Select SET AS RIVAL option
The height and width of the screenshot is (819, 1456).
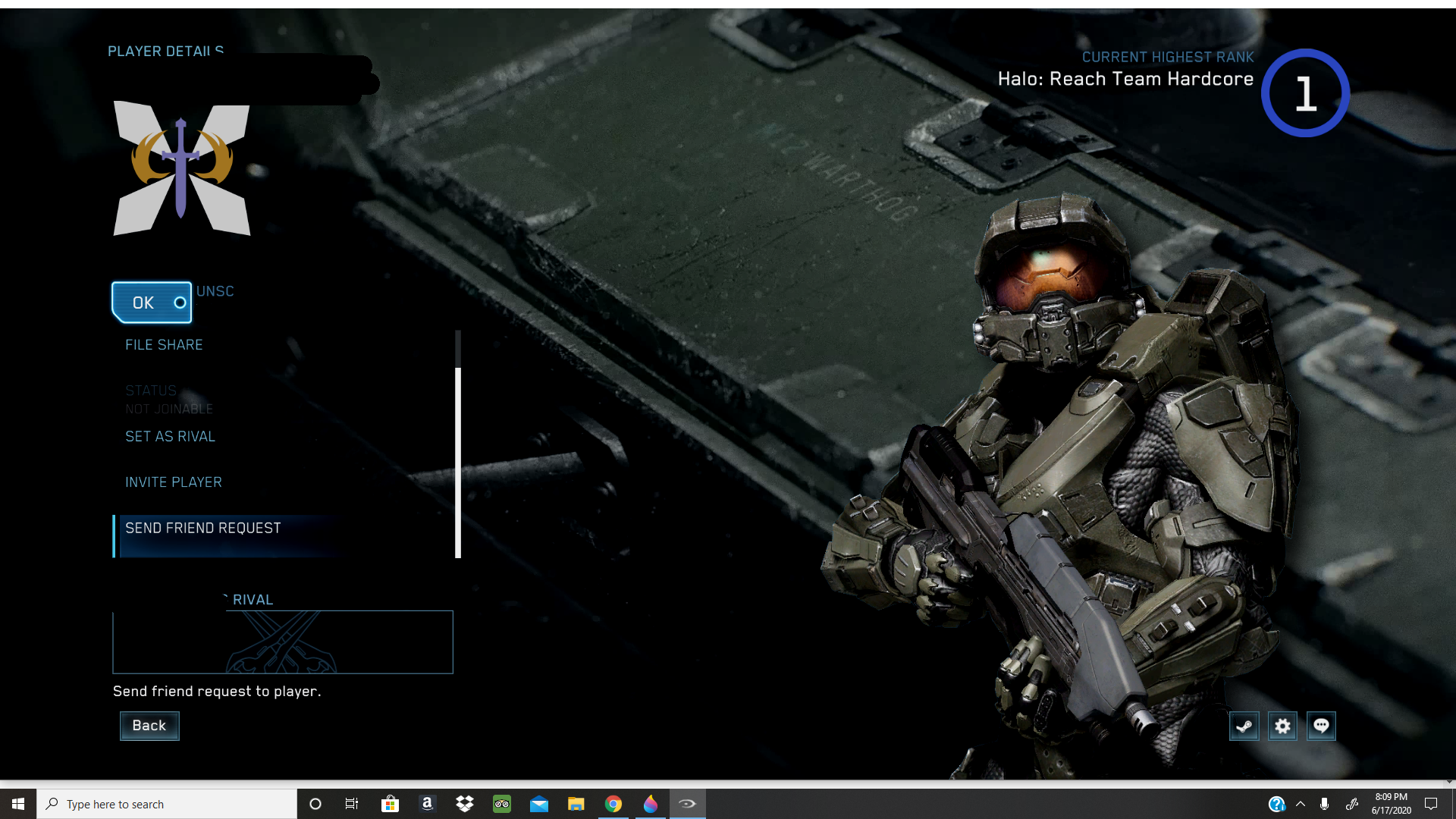(170, 437)
